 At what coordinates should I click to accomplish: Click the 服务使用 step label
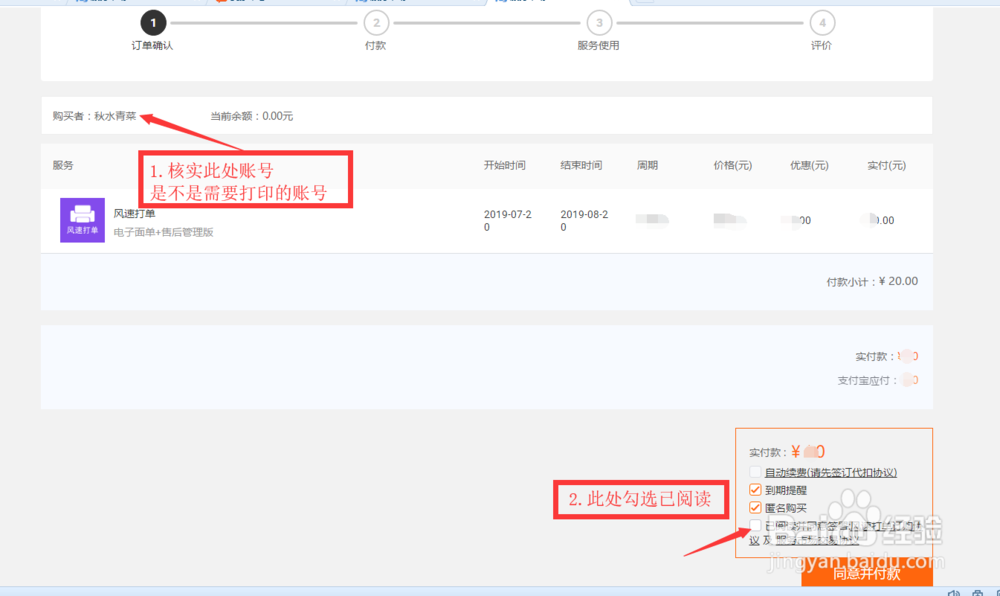click(x=598, y=45)
